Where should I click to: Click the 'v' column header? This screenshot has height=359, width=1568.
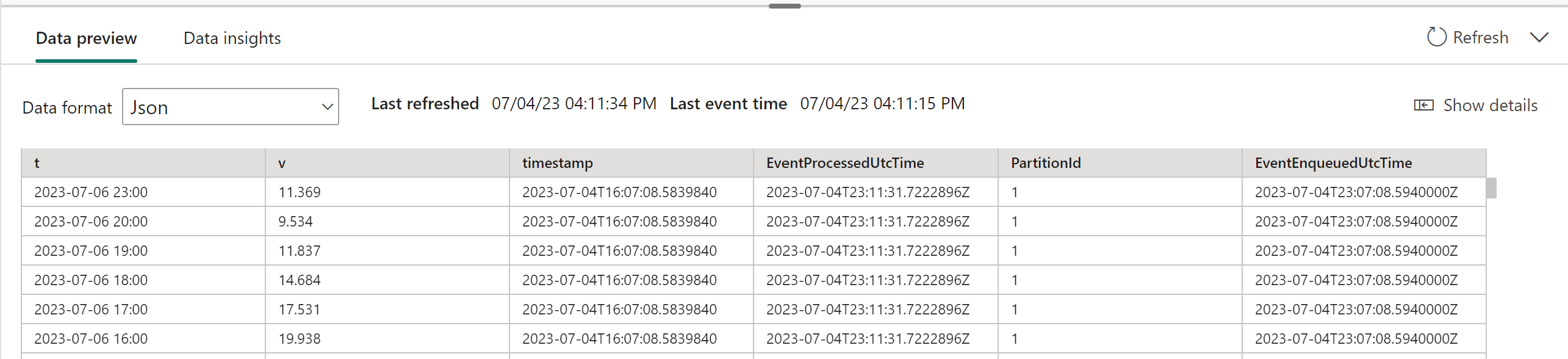coord(282,163)
